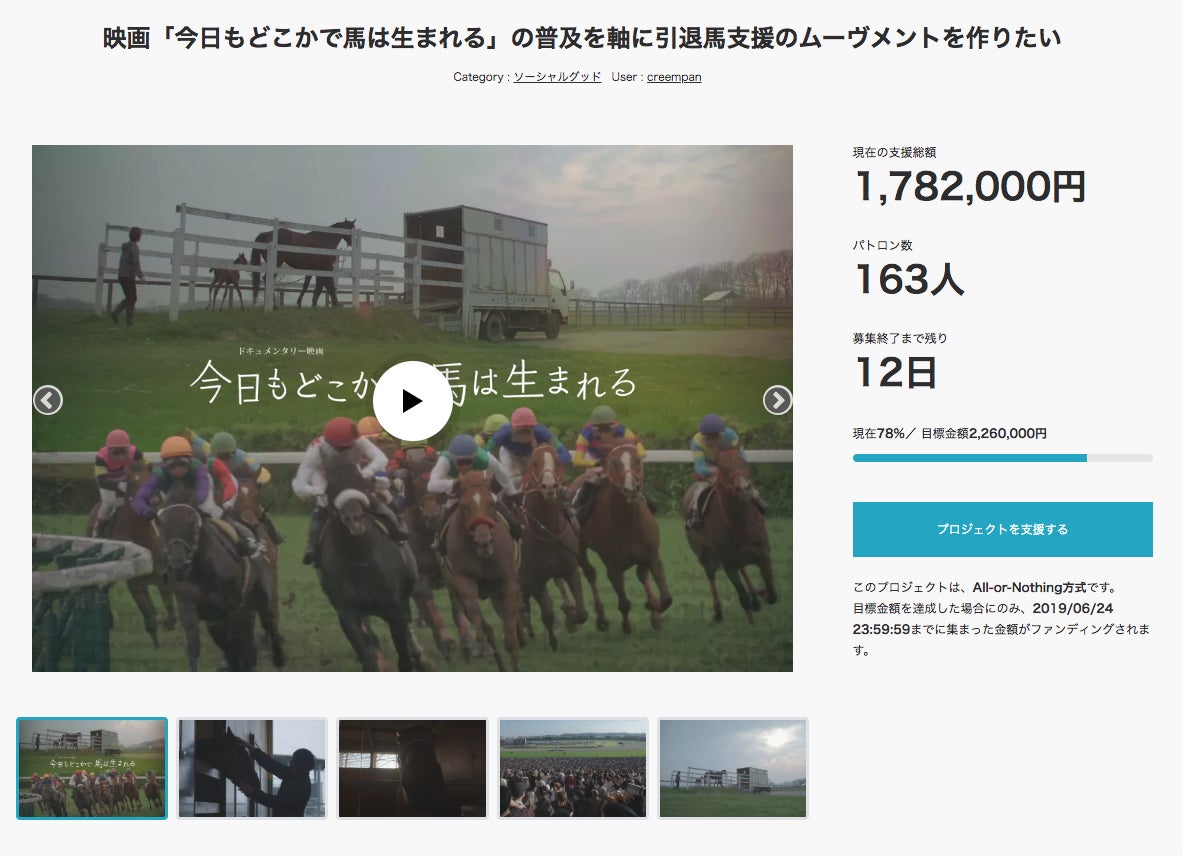Click the 現在の支援総額 label
The height and width of the screenshot is (856, 1183).
[894, 152]
